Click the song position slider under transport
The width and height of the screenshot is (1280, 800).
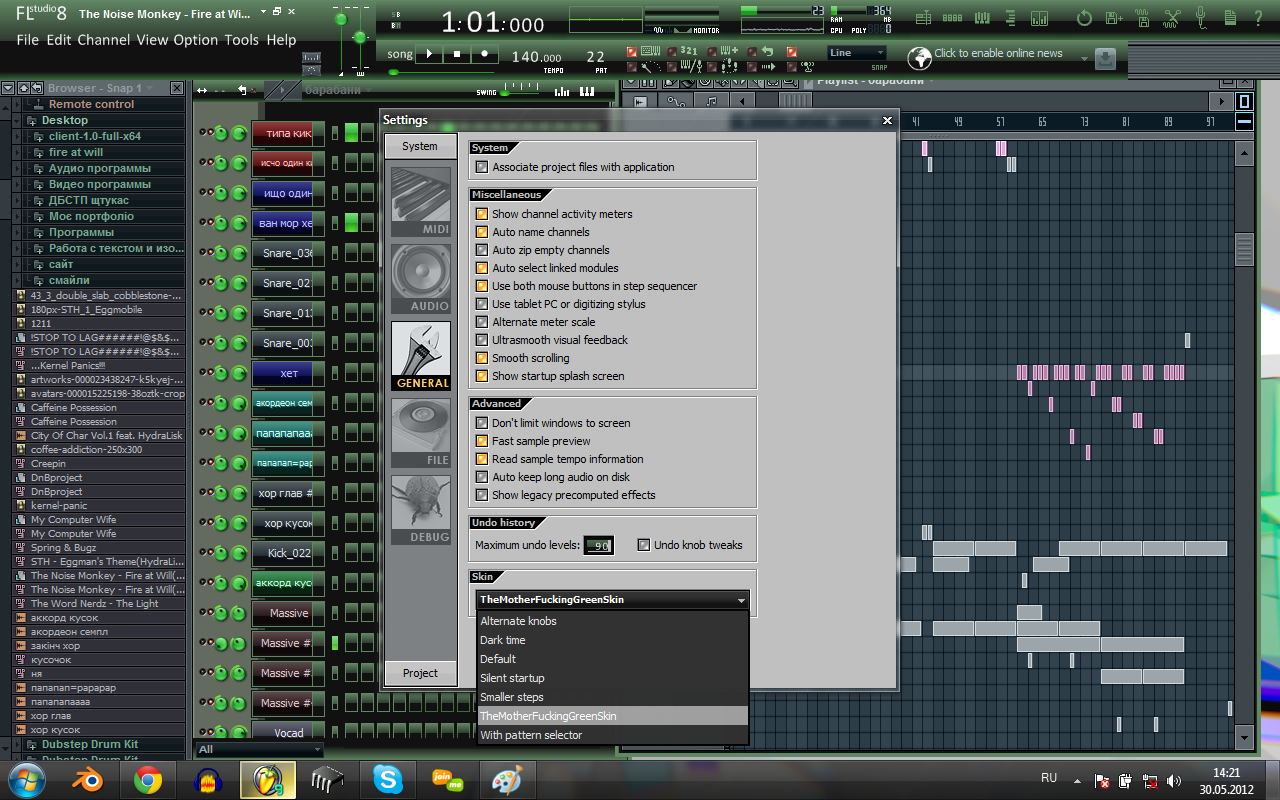pos(442,72)
